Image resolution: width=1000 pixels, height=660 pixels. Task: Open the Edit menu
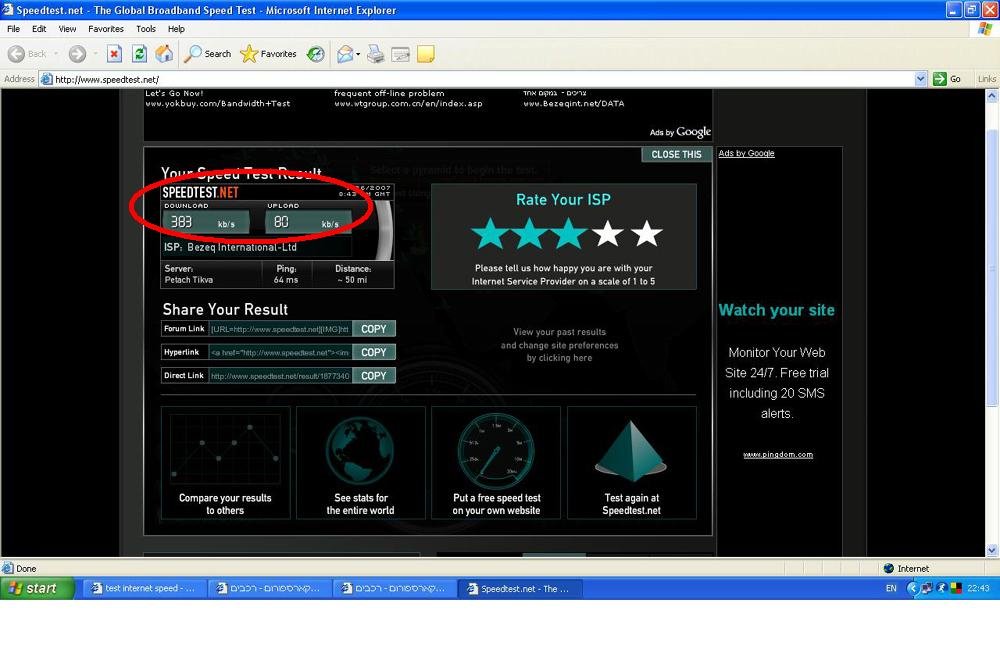point(39,29)
